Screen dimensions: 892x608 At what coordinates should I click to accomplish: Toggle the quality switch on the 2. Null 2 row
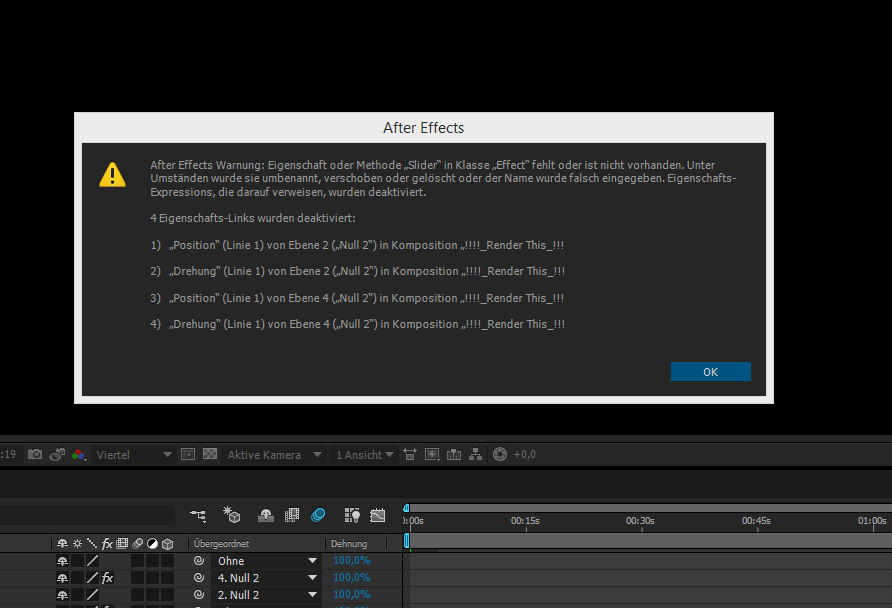(x=92, y=595)
